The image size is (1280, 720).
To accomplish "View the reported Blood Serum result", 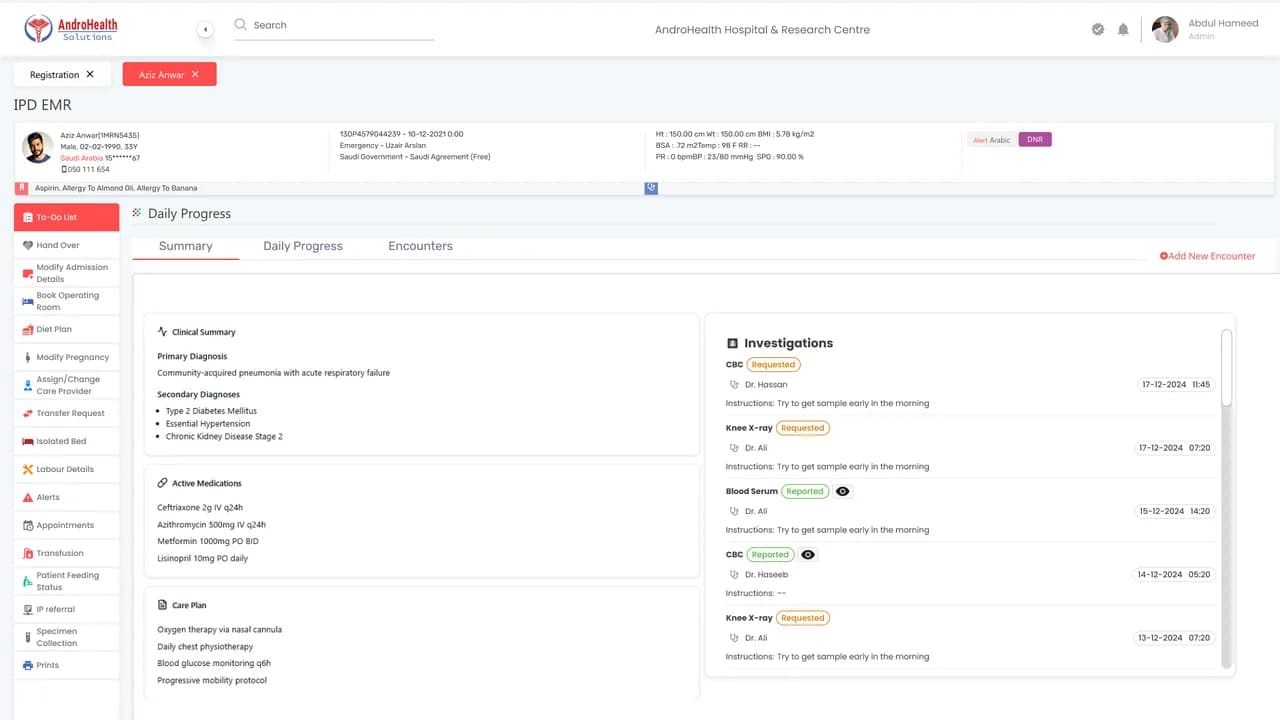I will [842, 491].
